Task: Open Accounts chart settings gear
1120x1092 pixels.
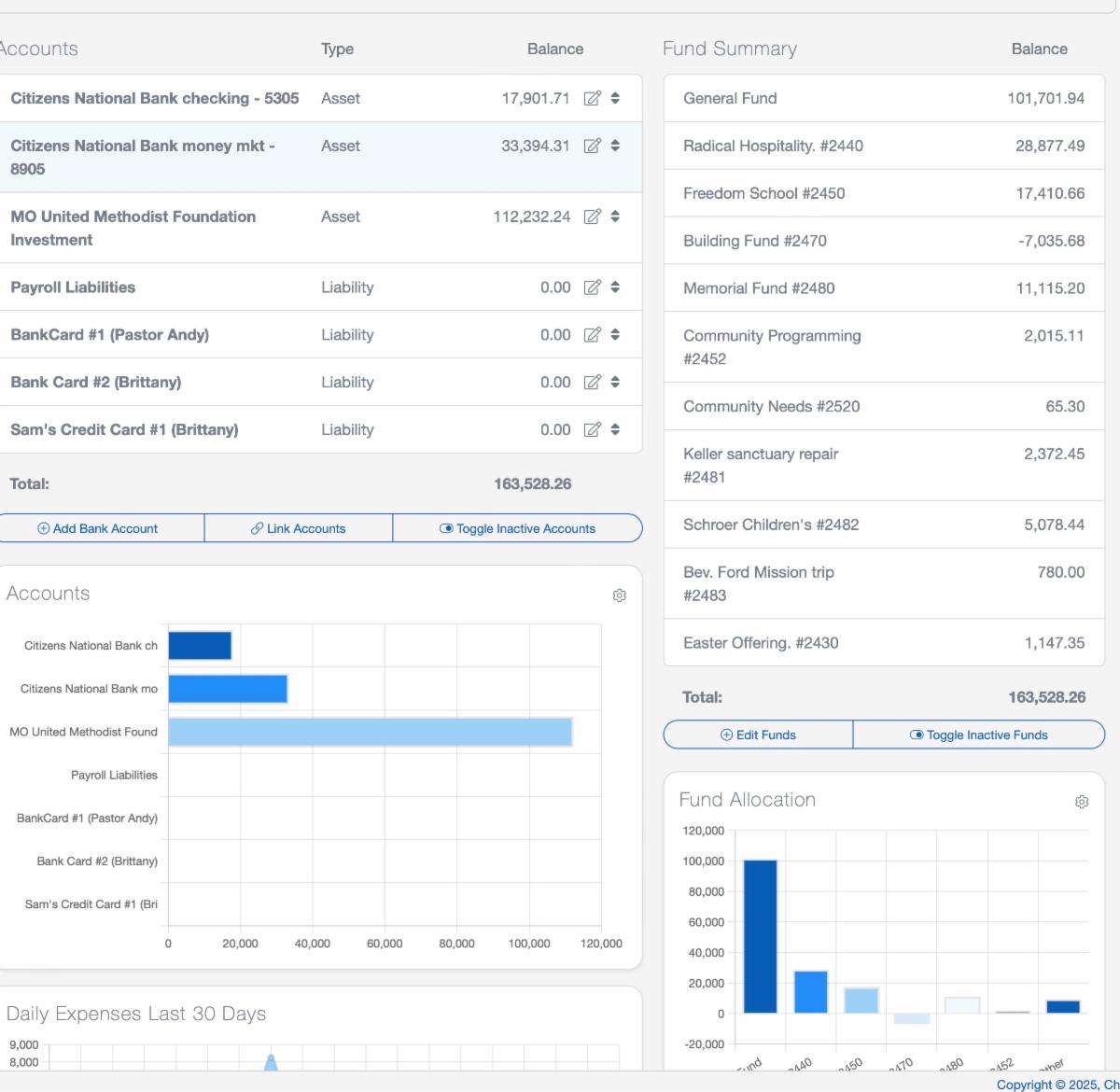Action: pos(619,595)
